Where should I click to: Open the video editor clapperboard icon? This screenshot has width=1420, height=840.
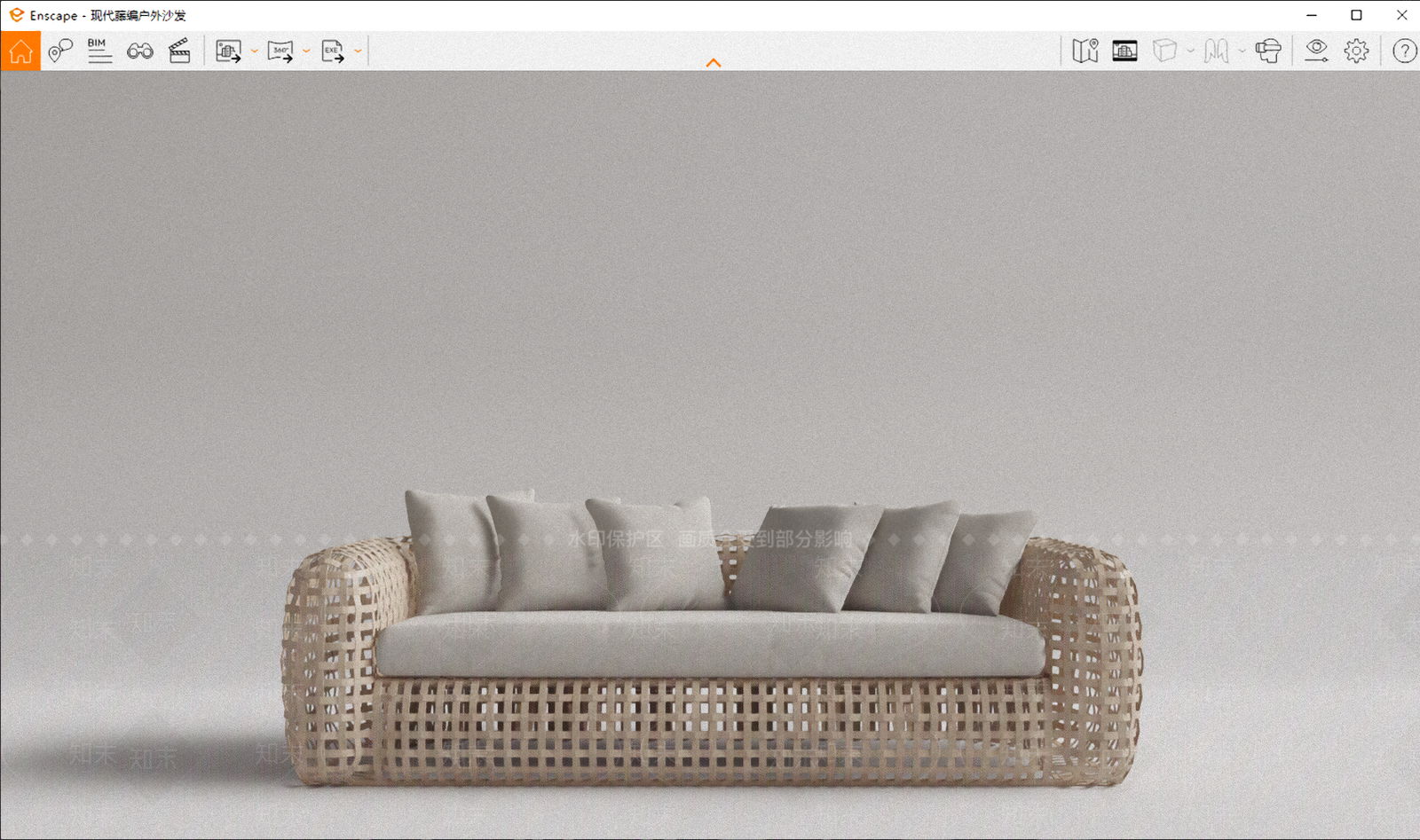coord(179,51)
